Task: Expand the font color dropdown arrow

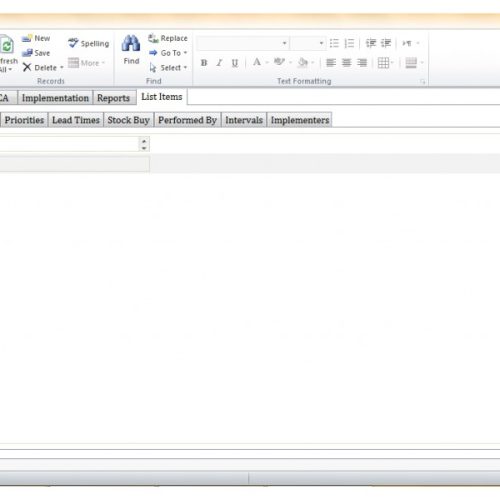Action: pos(267,62)
